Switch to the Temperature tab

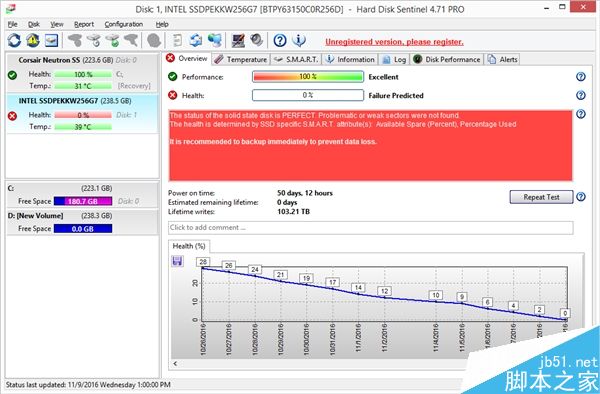coord(241,59)
